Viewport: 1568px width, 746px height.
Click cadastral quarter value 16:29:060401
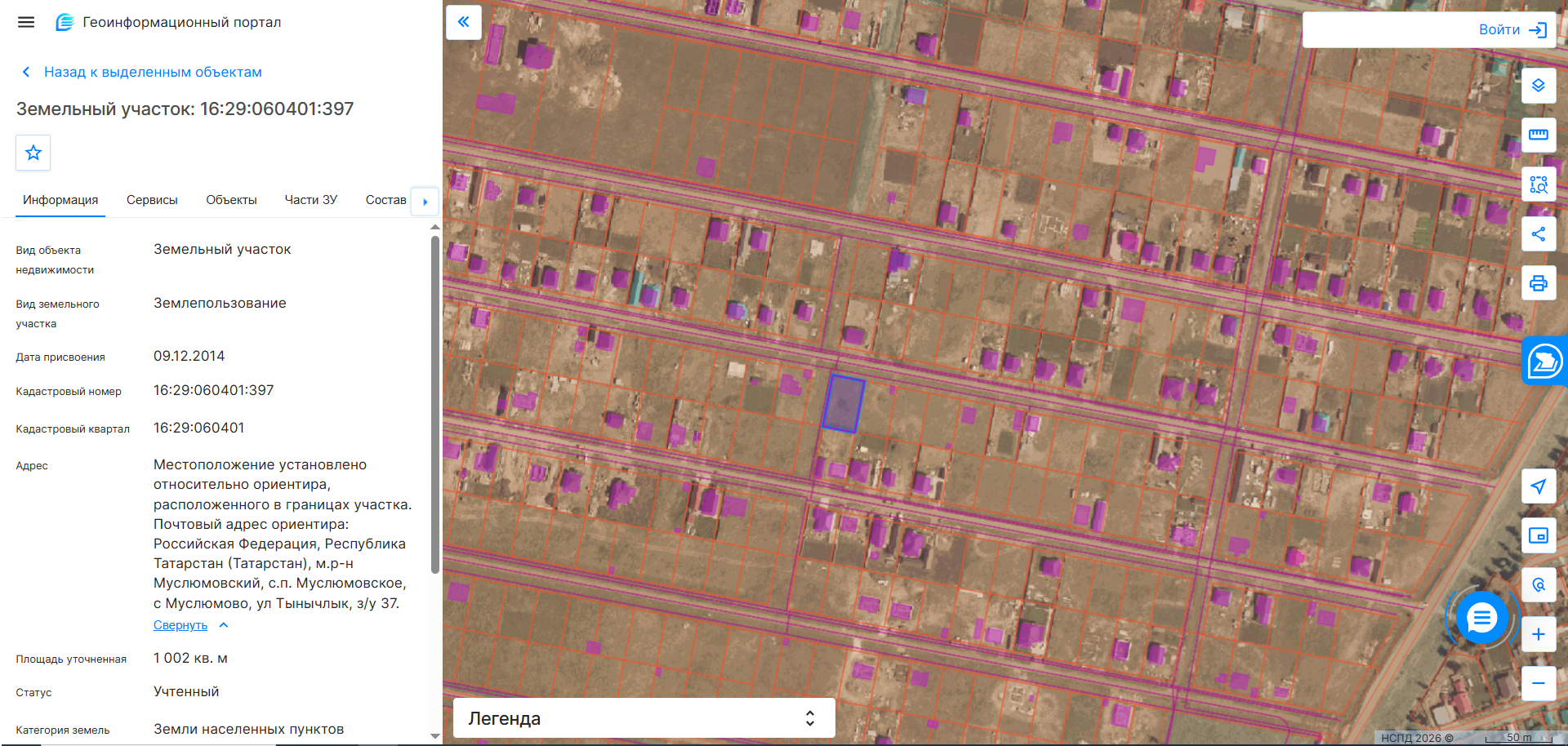[199, 429]
